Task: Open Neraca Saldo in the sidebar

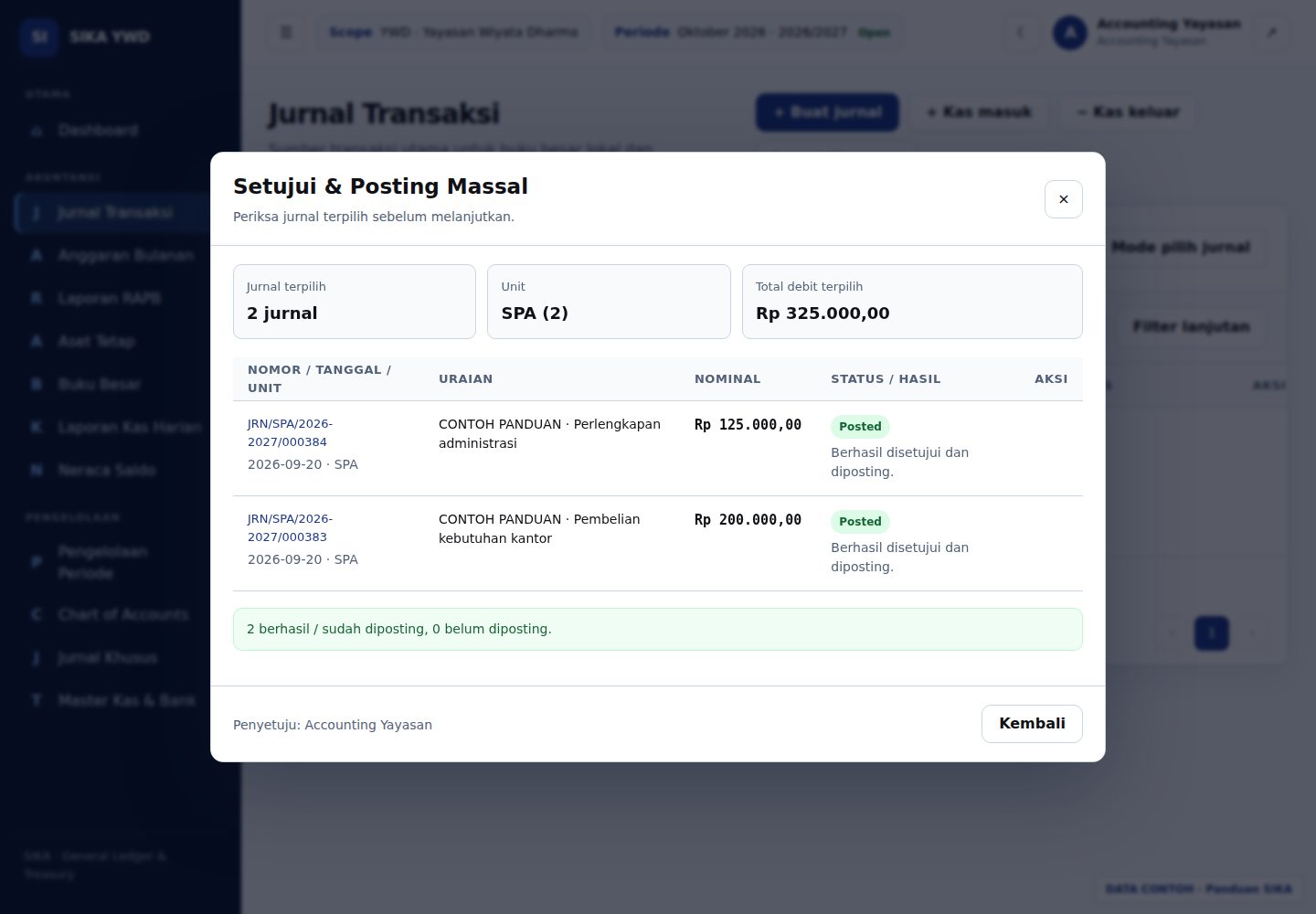Action: pyautogui.click(x=119, y=471)
